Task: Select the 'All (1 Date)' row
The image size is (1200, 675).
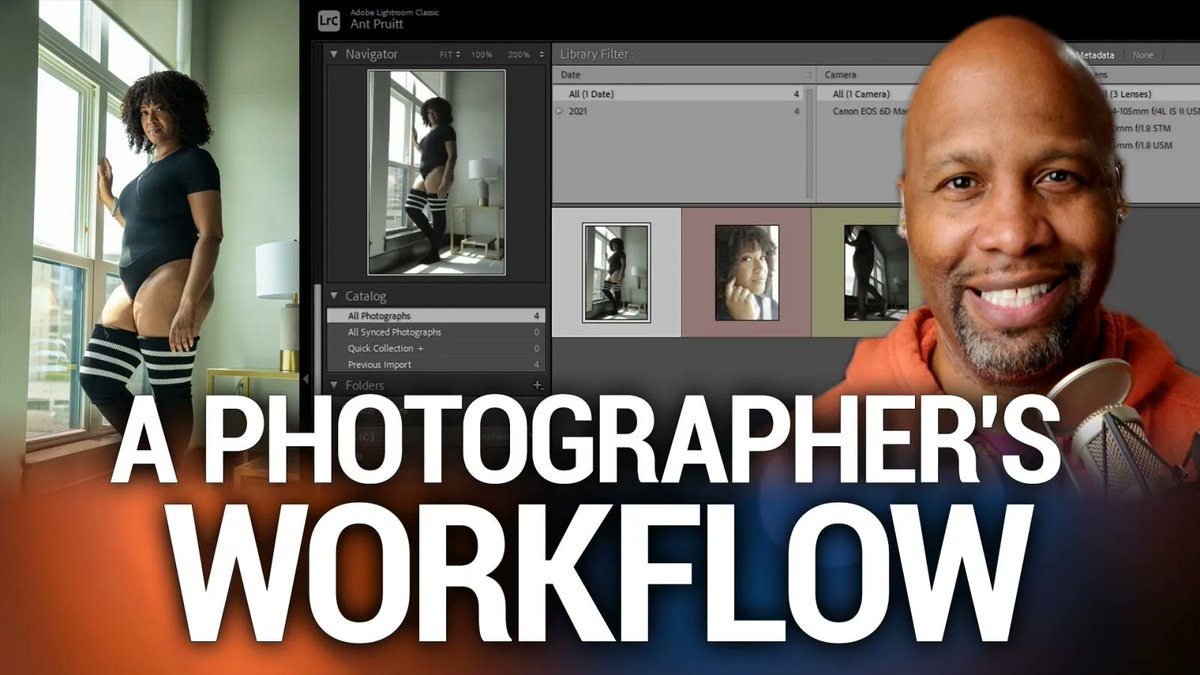Action: (679, 94)
